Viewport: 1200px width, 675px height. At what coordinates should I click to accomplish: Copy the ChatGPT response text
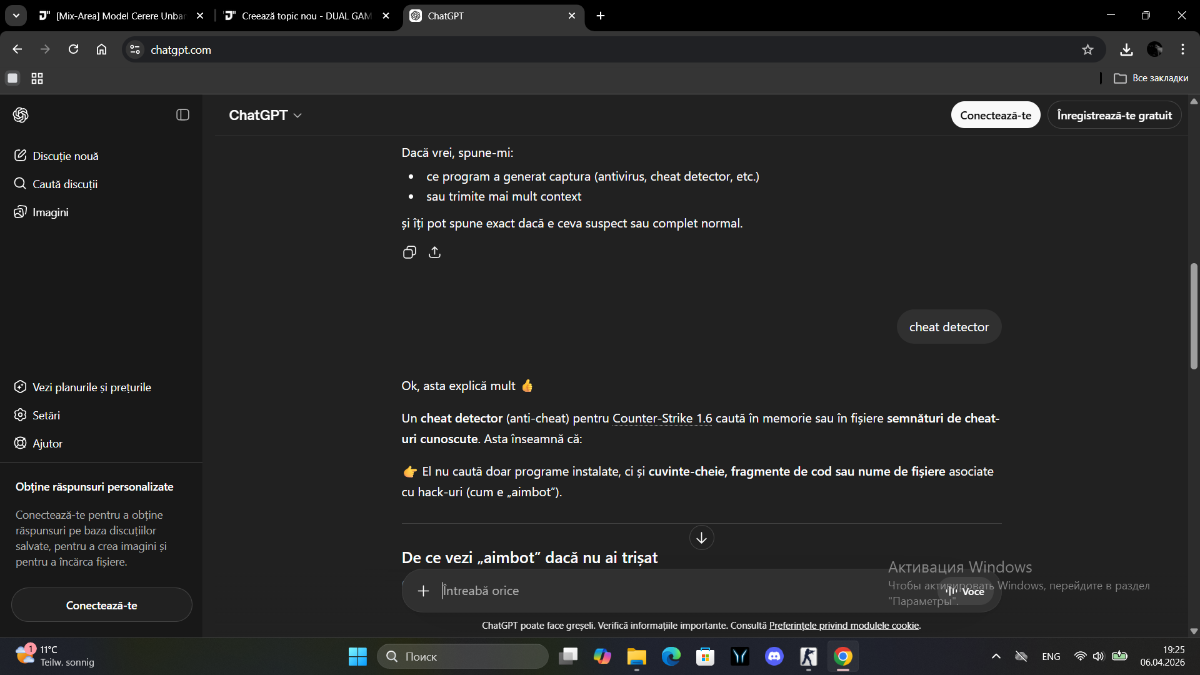pyautogui.click(x=409, y=253)
